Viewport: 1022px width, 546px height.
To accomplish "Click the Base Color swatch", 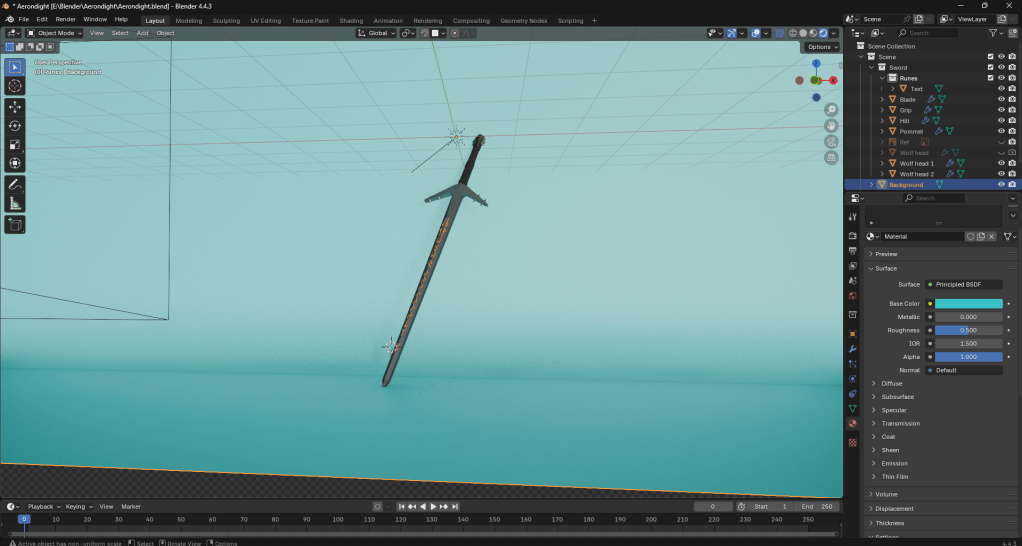I will (x=968, y=303).
